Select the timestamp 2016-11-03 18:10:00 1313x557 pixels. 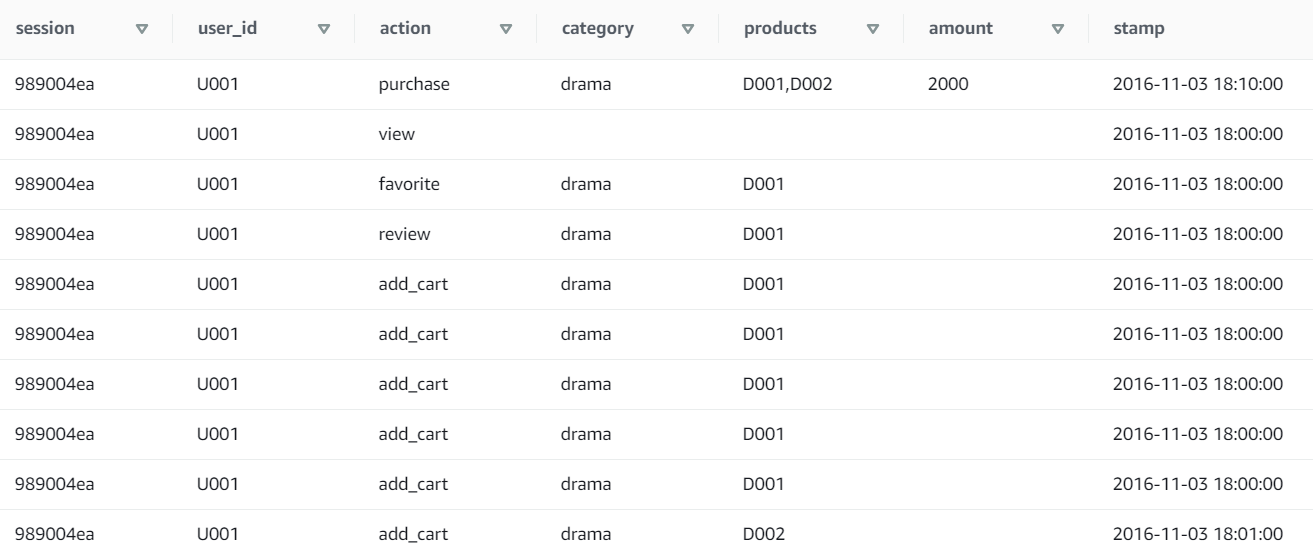click(x=1197, y=85)
